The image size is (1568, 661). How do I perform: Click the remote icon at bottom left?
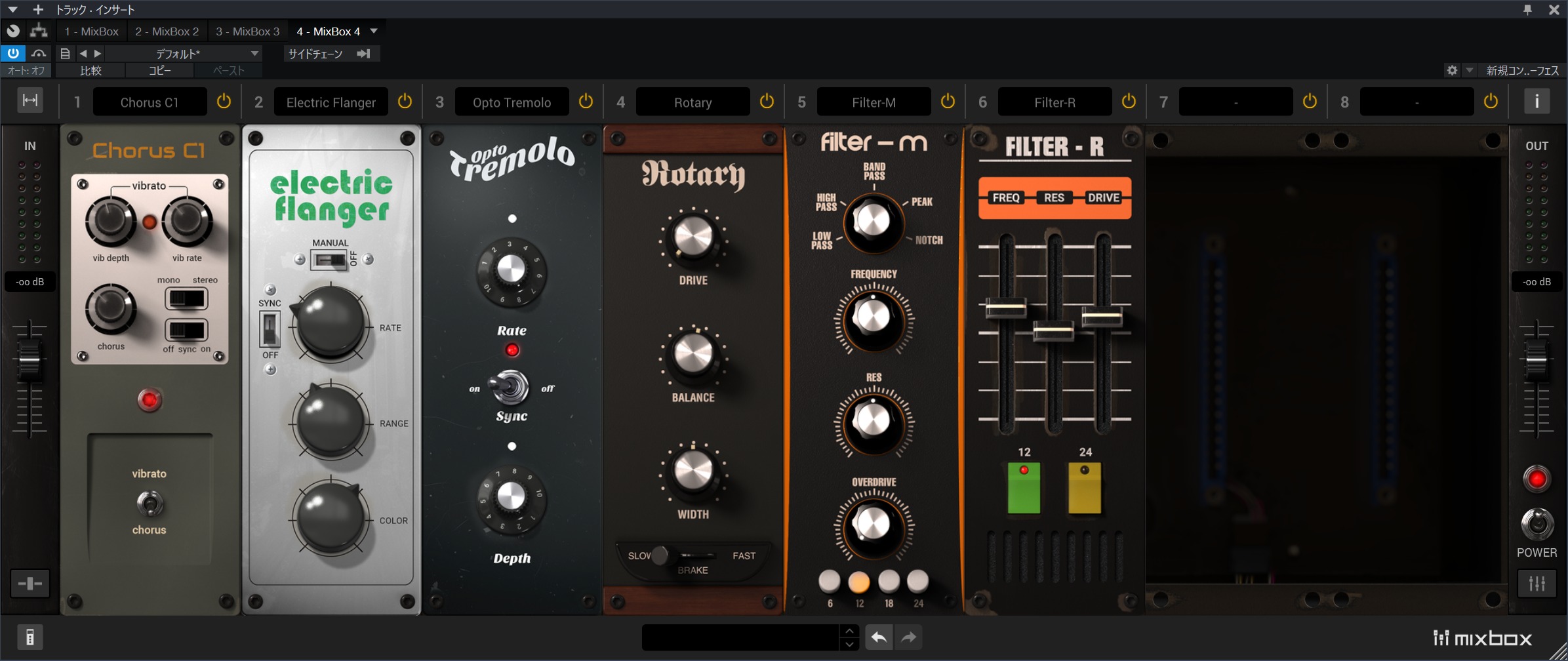(30, 637)
